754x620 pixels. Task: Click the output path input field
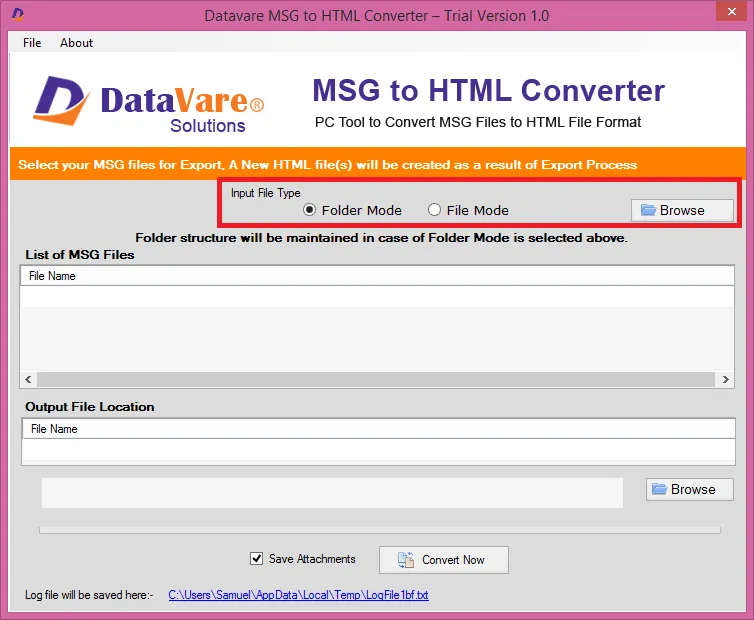pos(332,493)
